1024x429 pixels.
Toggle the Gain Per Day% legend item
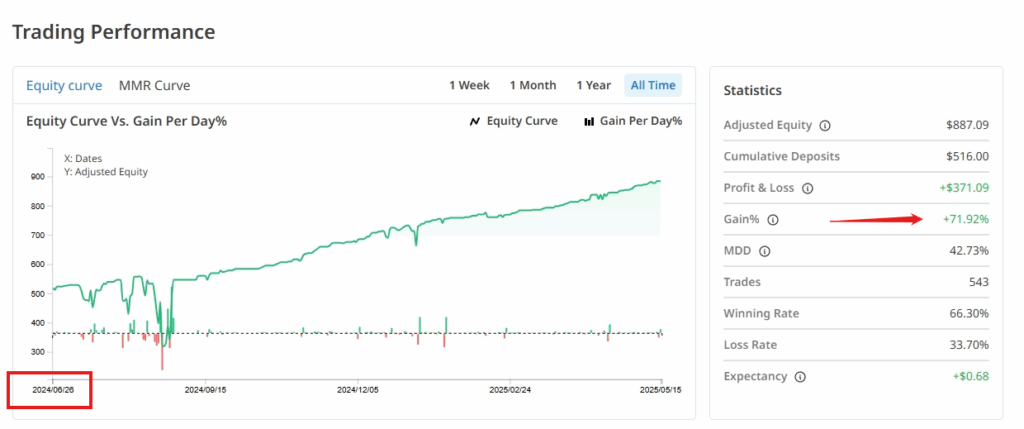coord(632,121)
